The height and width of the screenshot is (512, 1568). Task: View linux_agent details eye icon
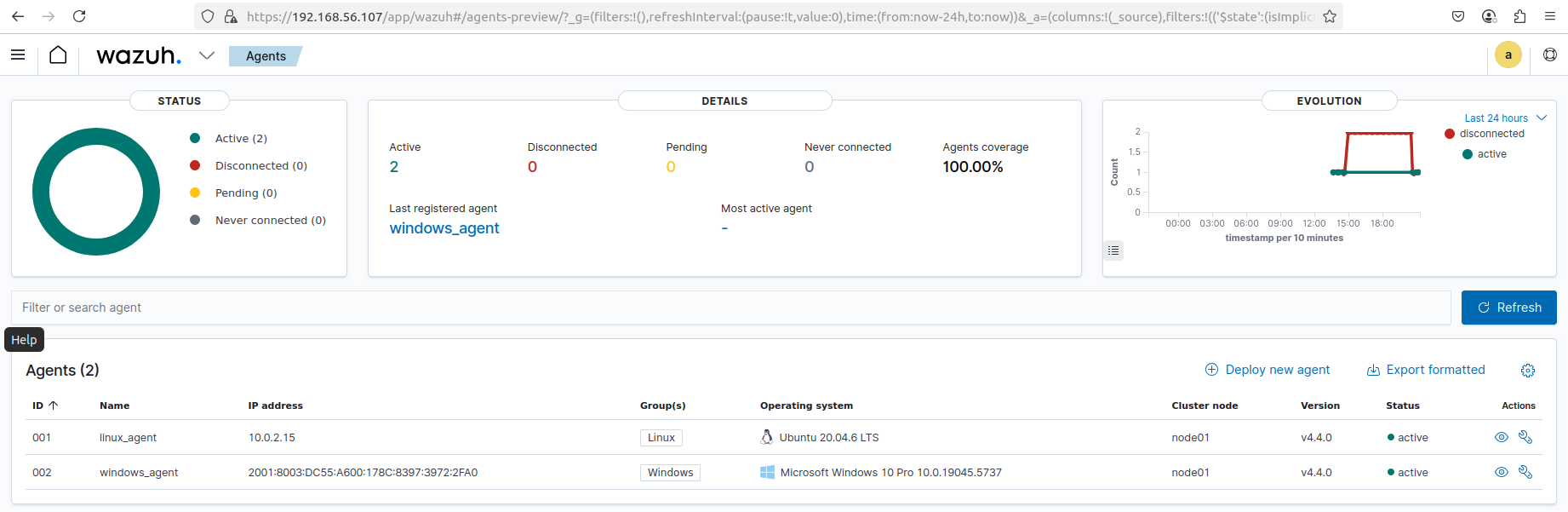1502,437
